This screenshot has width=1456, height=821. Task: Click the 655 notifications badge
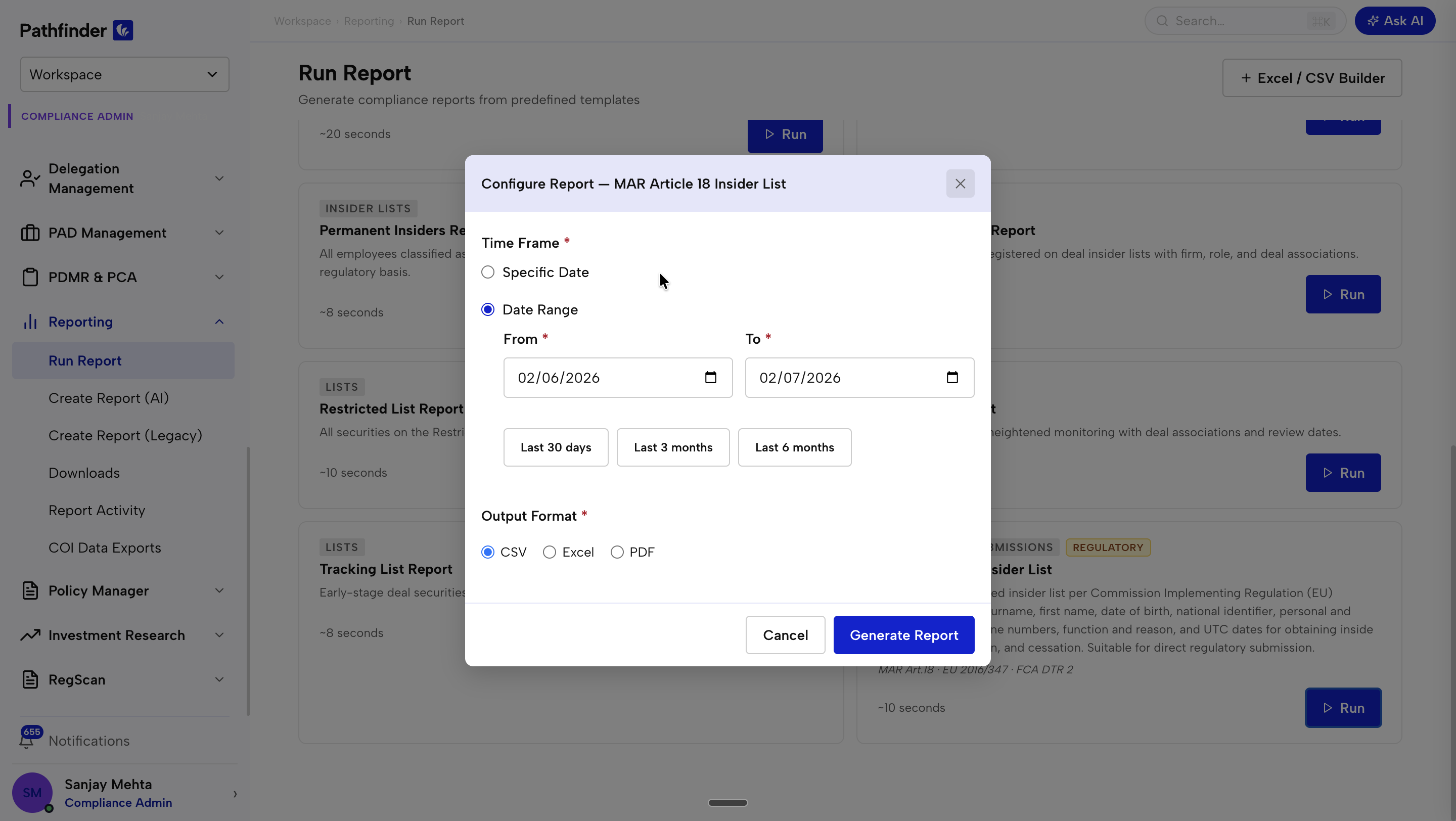pos(32,732)
